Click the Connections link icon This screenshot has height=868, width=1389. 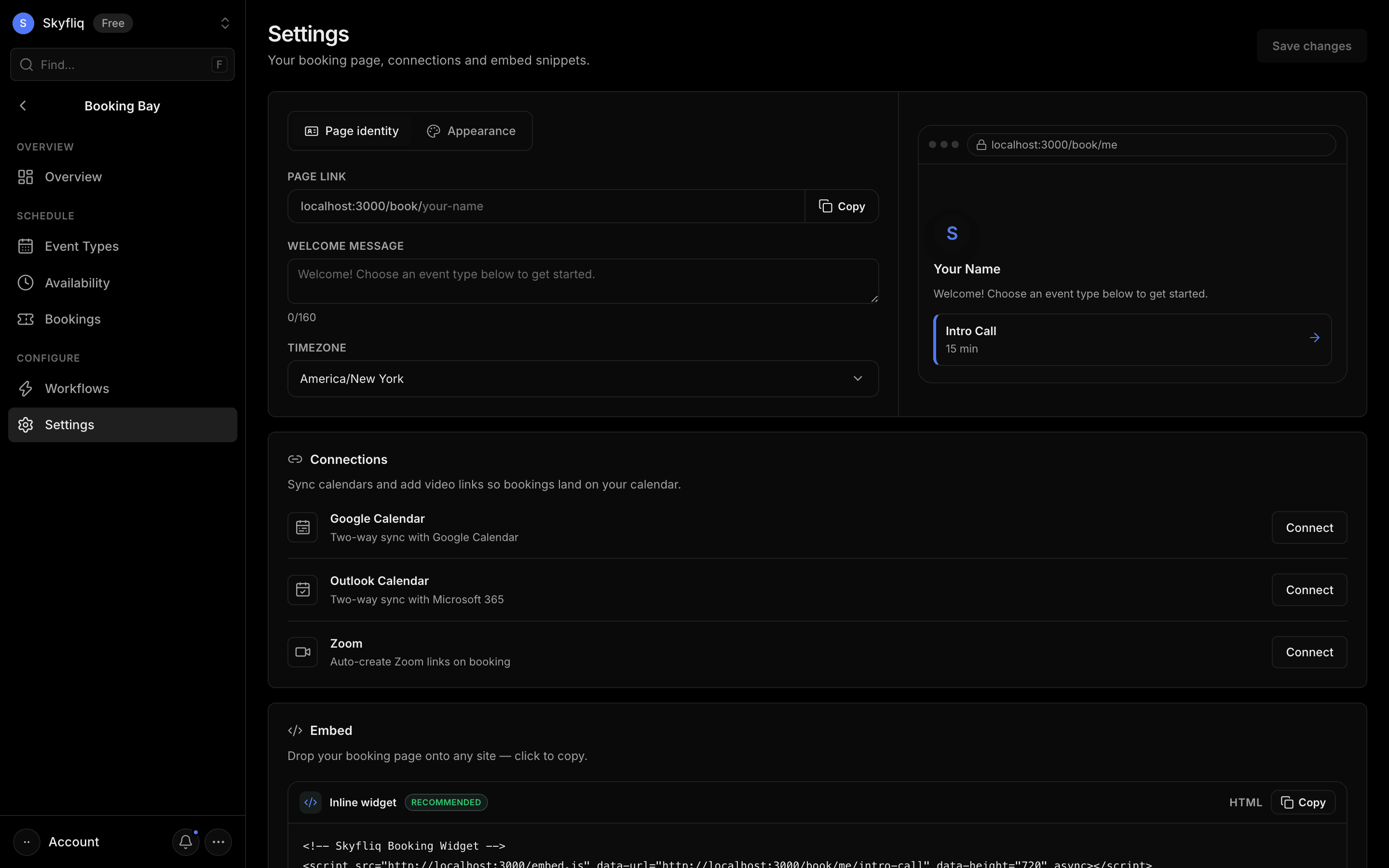(x=295, y=459)
